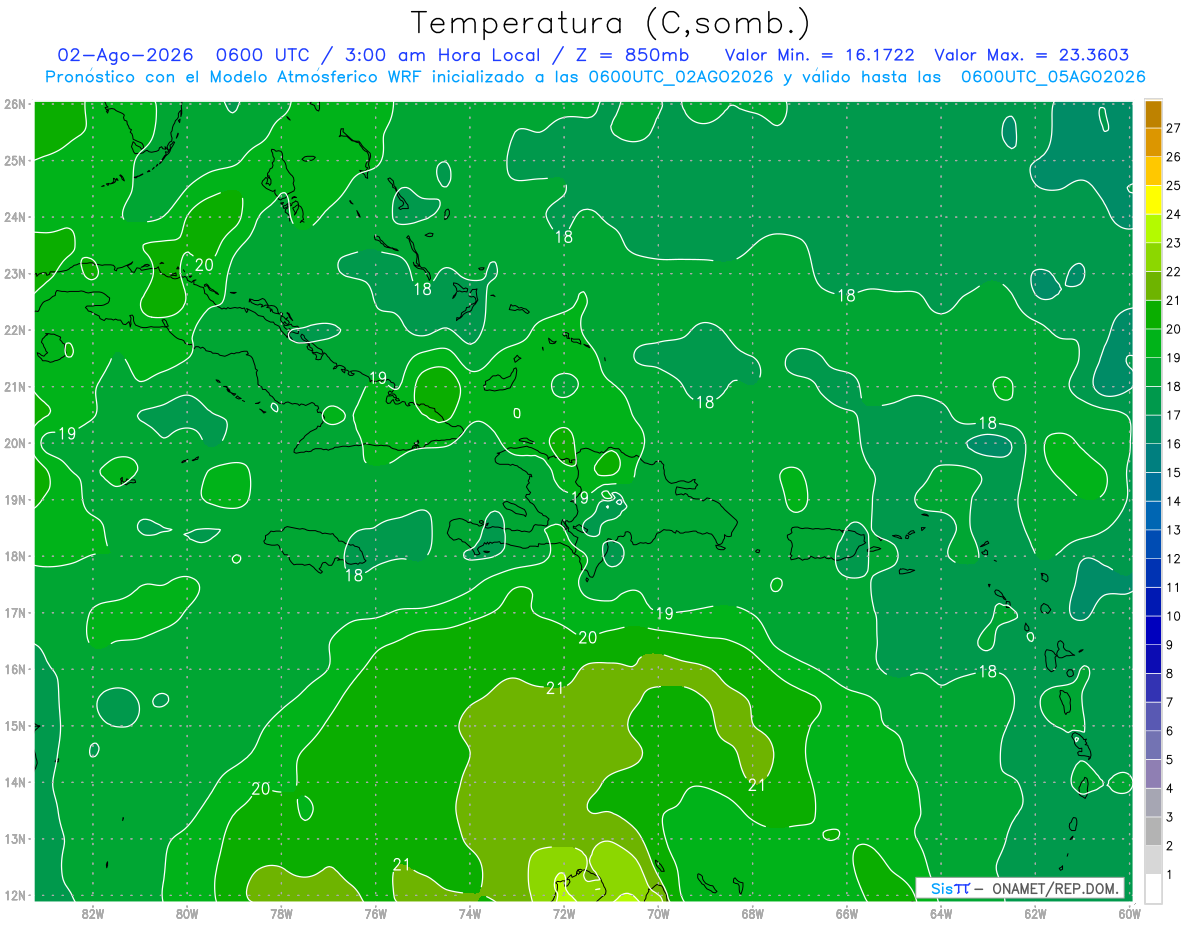The height and width of the screenshot is (927, 1200).
Task: Click color legend value '22'
Action: click(x=1173, y=272)
